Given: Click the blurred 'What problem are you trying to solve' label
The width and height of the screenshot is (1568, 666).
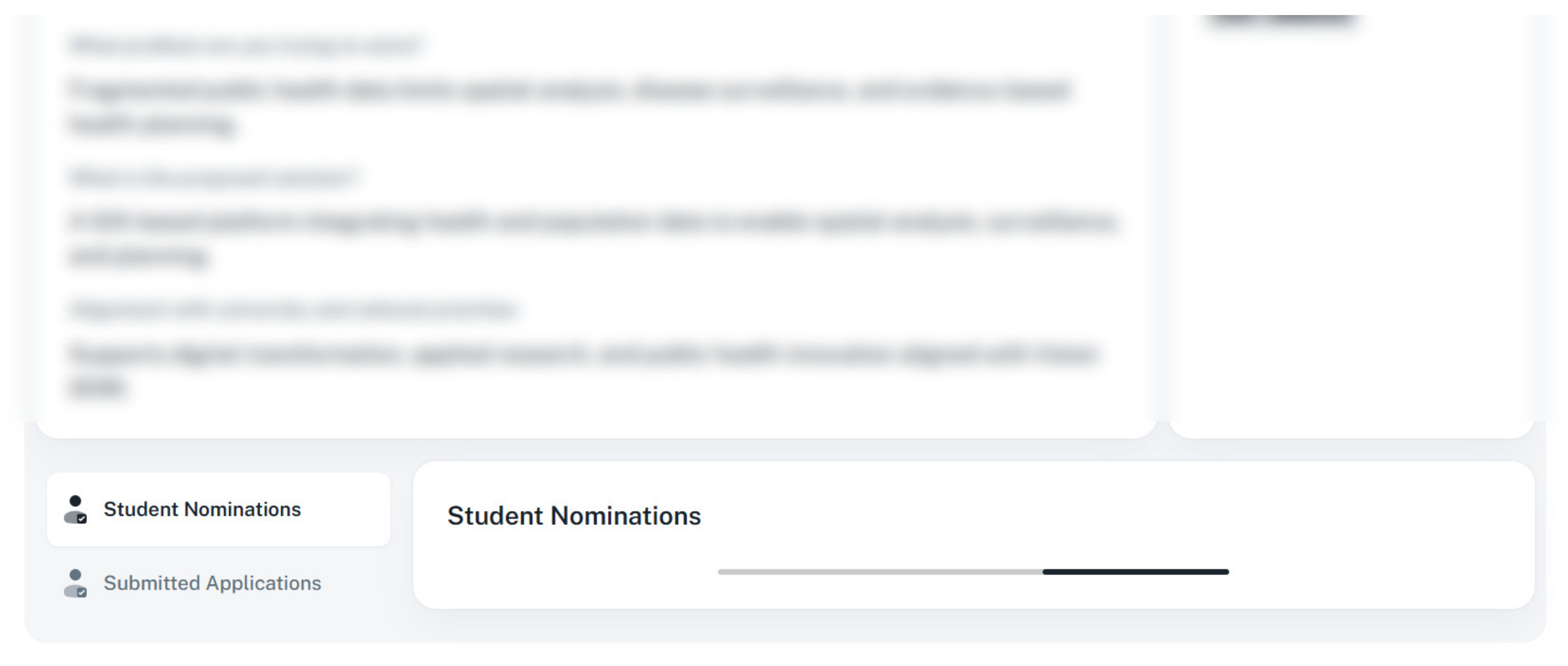Looking at the screenshot, I should 245,46.
